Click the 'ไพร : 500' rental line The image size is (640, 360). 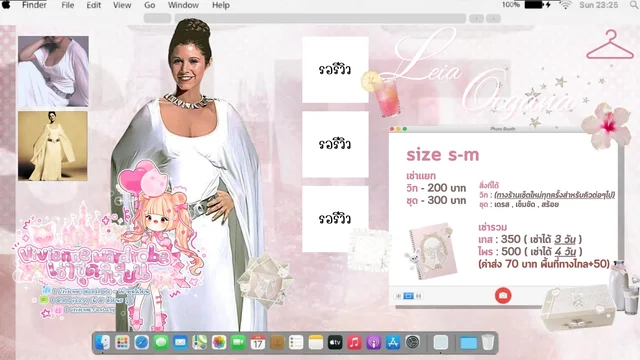[x=530, y=251]
